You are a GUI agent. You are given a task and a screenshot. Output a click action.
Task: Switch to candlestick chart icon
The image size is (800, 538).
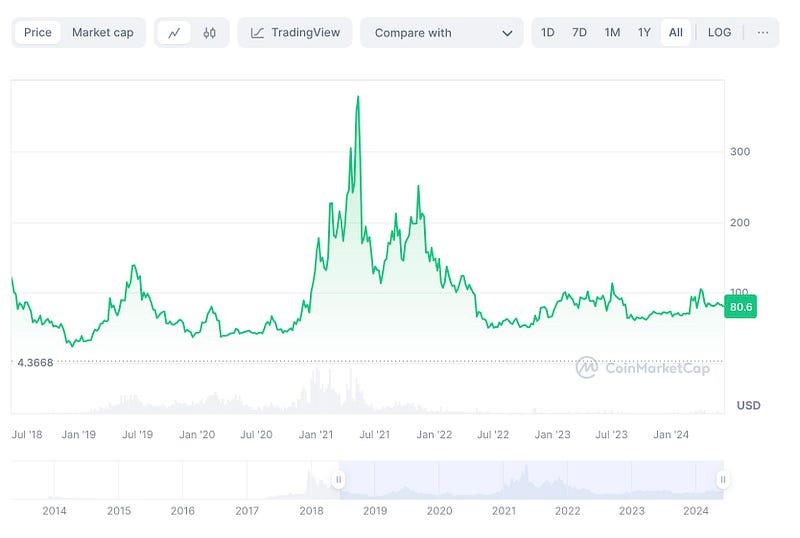click(209, 33)
